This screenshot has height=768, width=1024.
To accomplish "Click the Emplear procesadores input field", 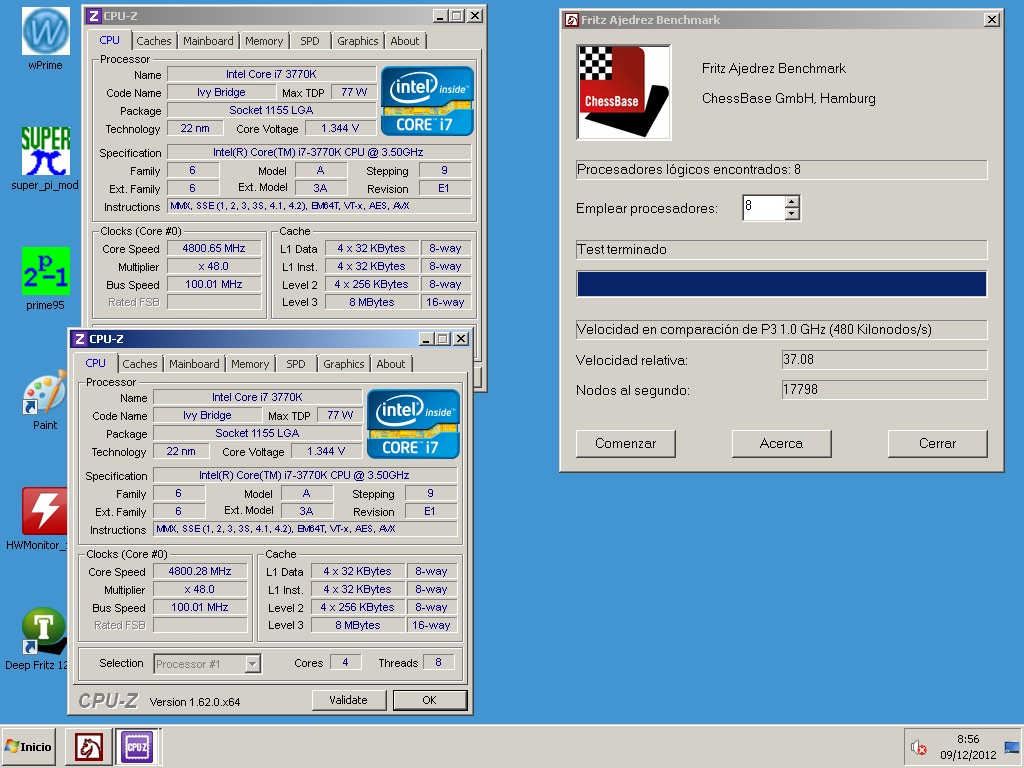I will (764, 208).
